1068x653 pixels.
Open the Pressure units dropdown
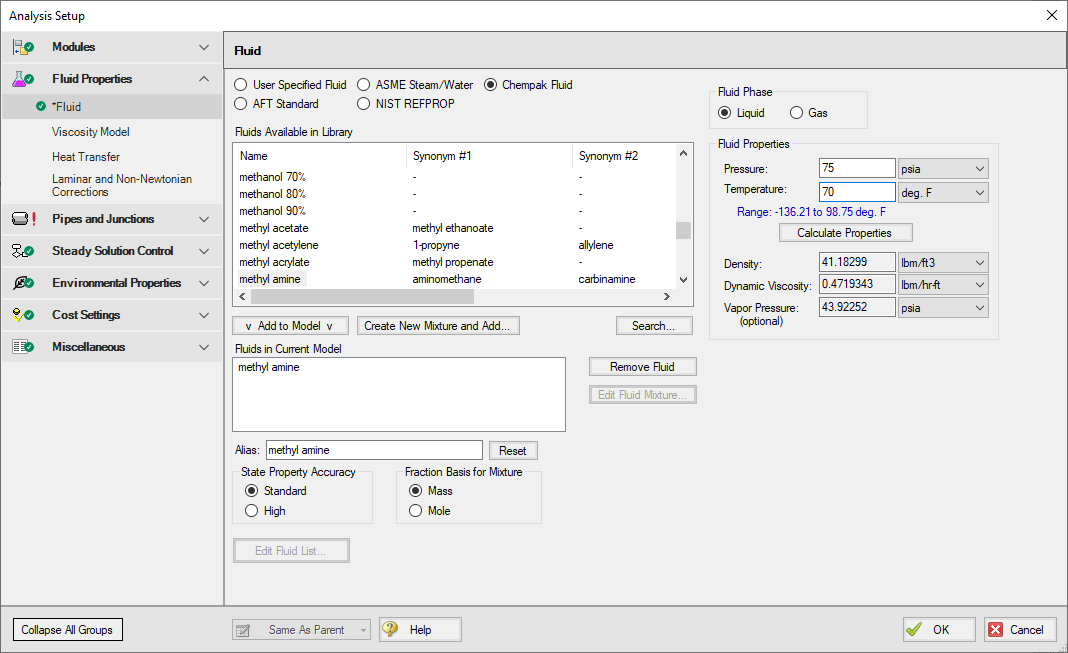(943, 168)
